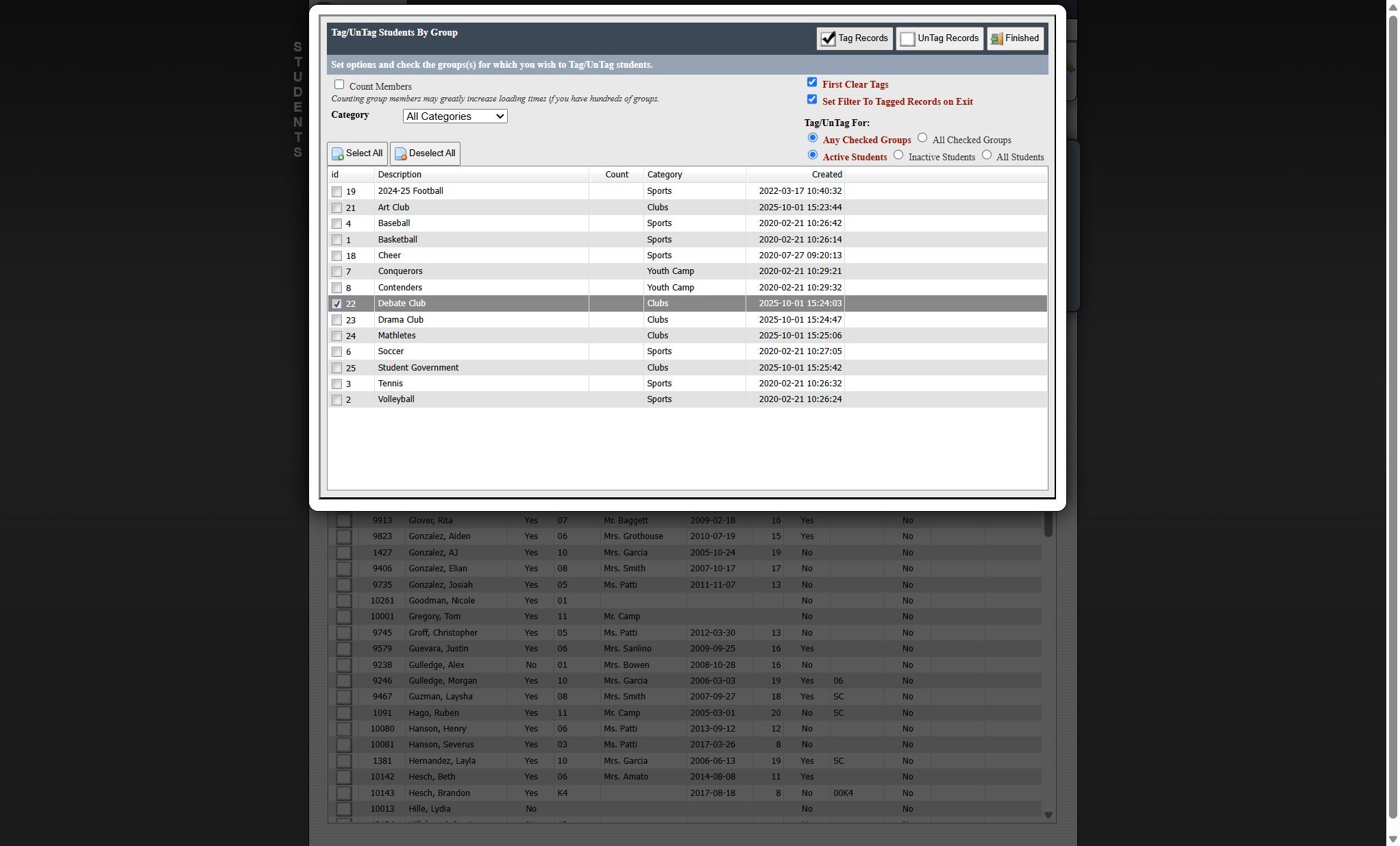Click the Category column header
The image size is (1400, 846).
point(664,175)
